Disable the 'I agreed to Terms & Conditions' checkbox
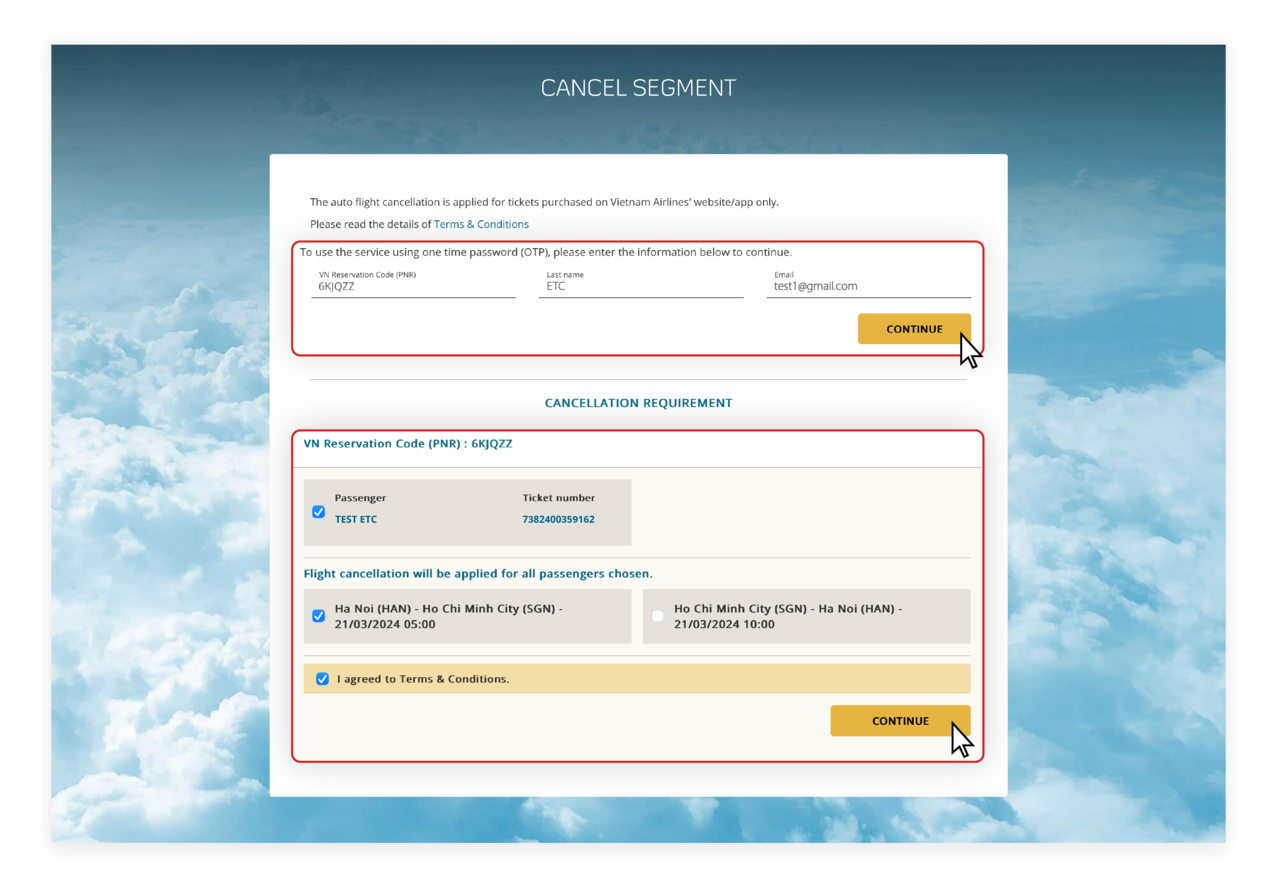 tap(321, 679)
